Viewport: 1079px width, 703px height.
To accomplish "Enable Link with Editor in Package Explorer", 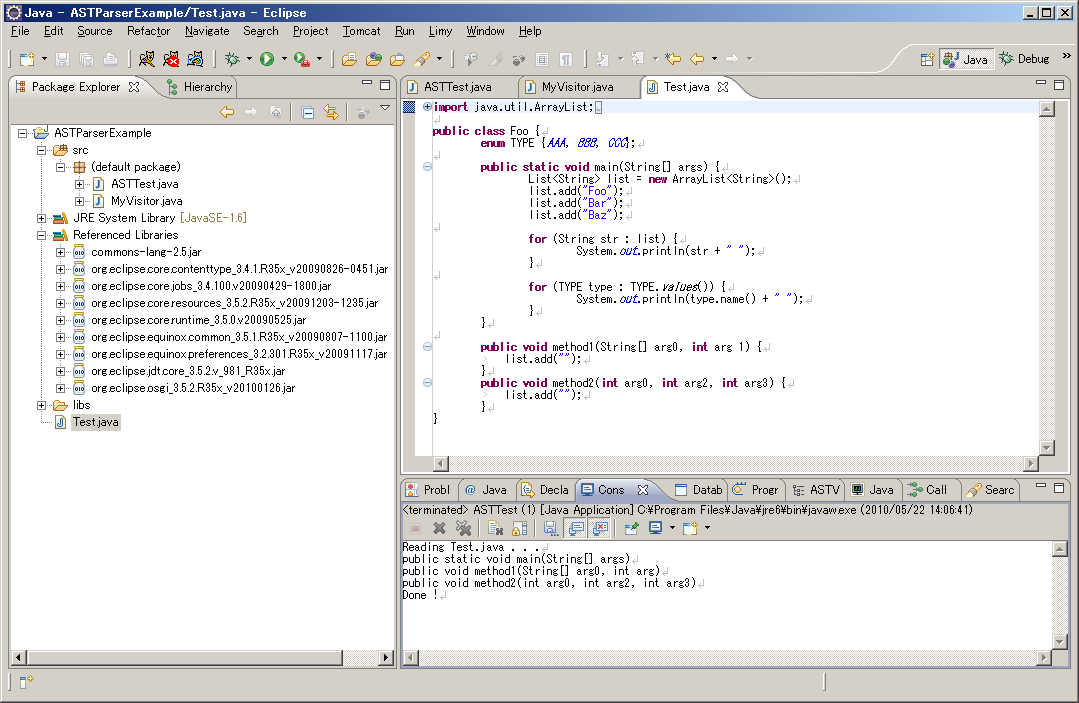I will point(331,111).
